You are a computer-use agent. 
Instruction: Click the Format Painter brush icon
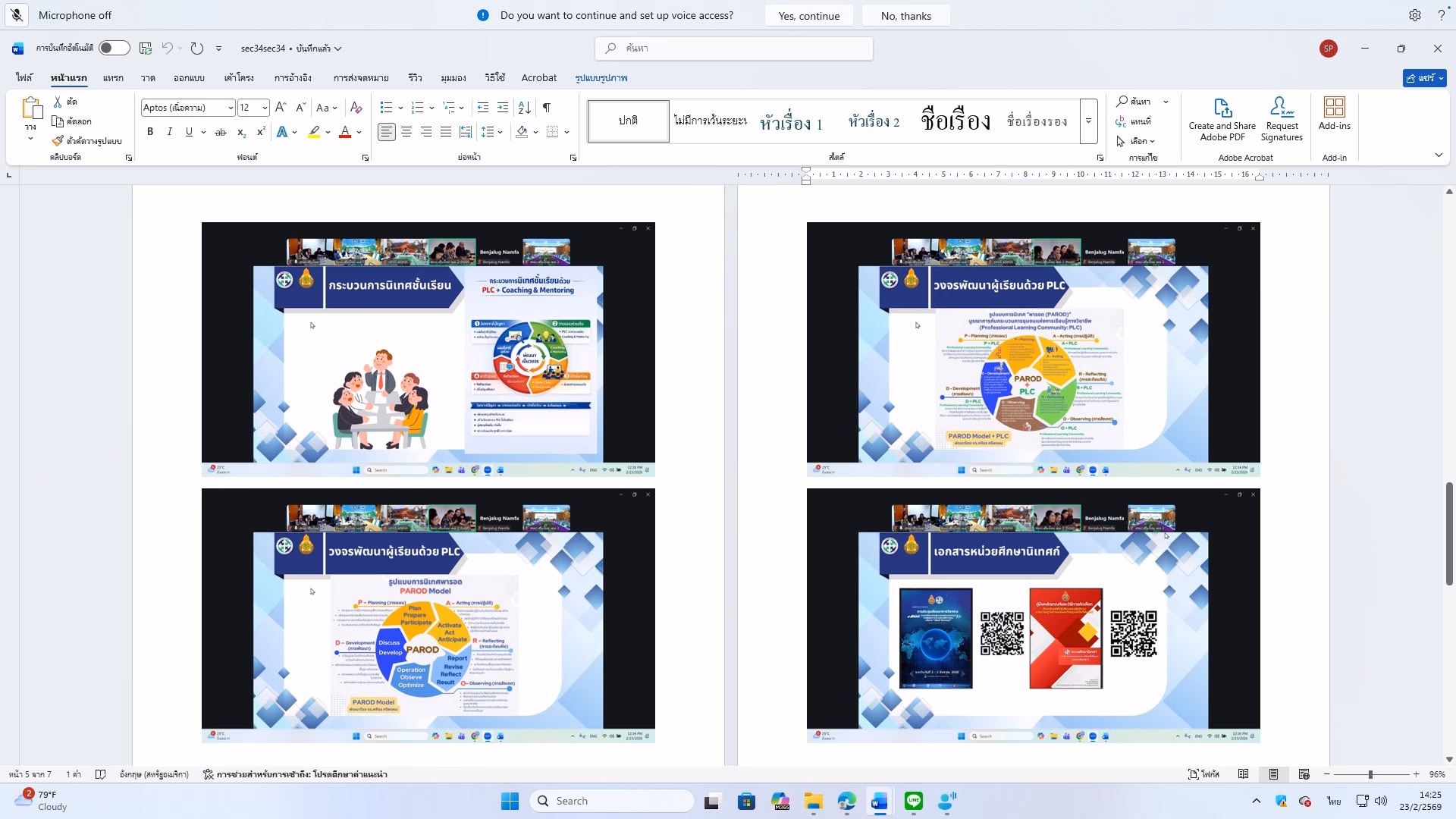[x=58, y=141]
